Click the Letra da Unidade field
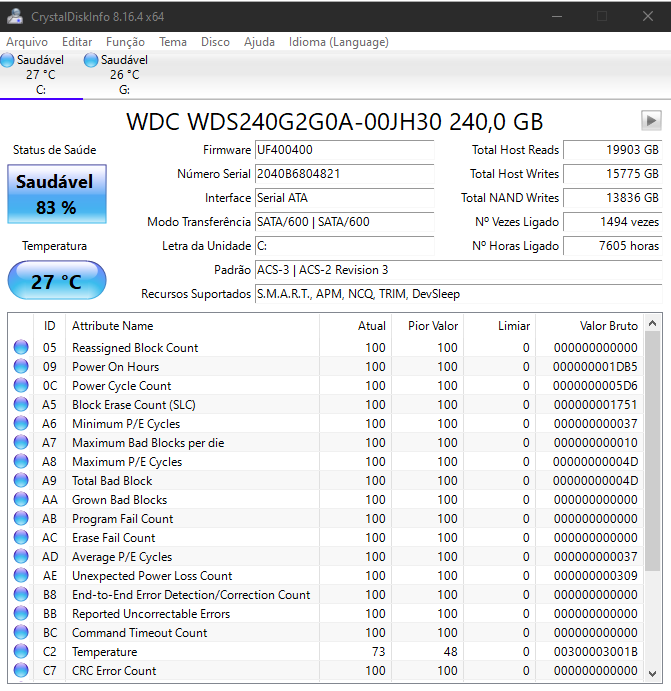The width and height of the screenshot is (671, 691). coord(345,246)
